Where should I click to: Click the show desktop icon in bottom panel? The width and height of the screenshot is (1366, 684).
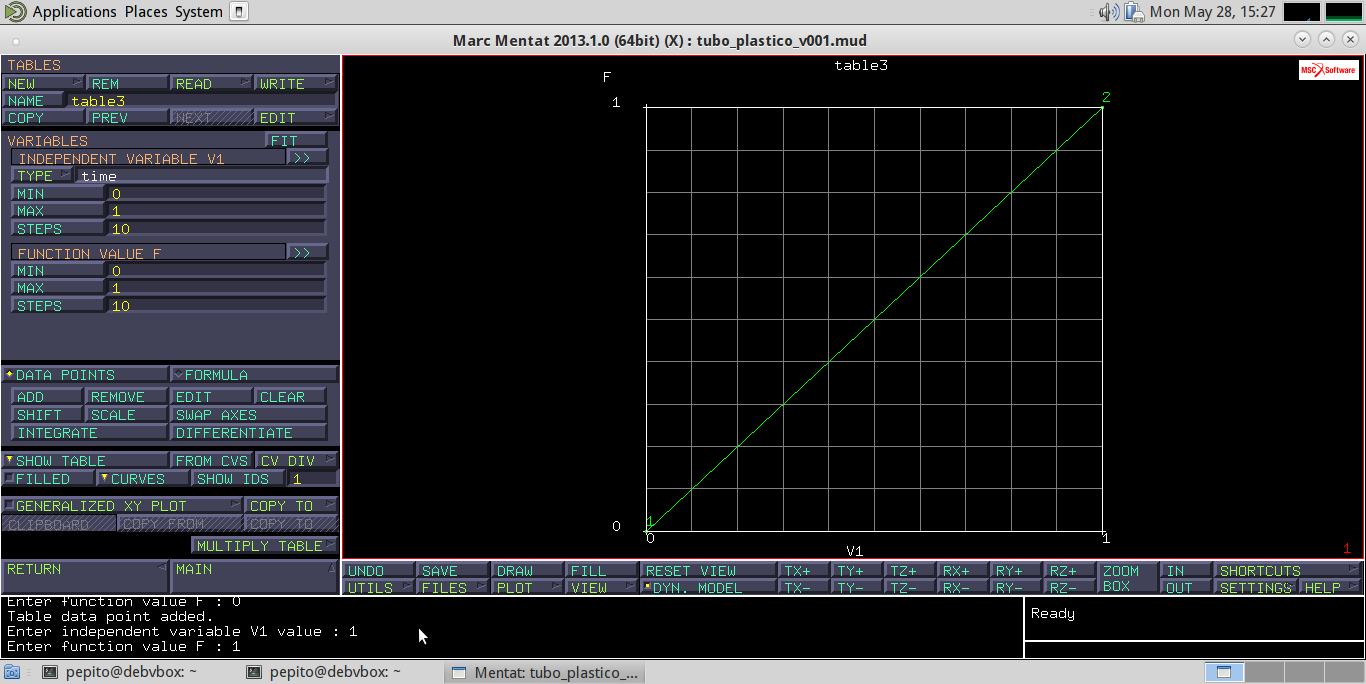point(12,673)
